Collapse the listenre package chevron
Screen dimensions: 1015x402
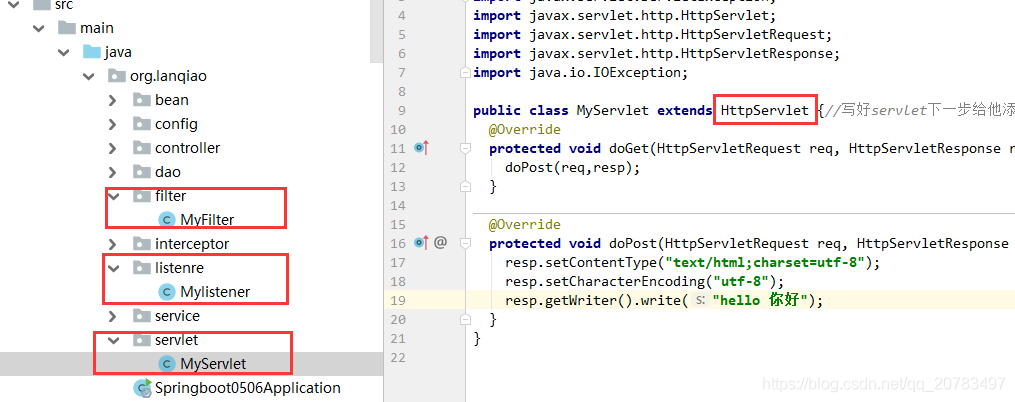tap(115, 268)
